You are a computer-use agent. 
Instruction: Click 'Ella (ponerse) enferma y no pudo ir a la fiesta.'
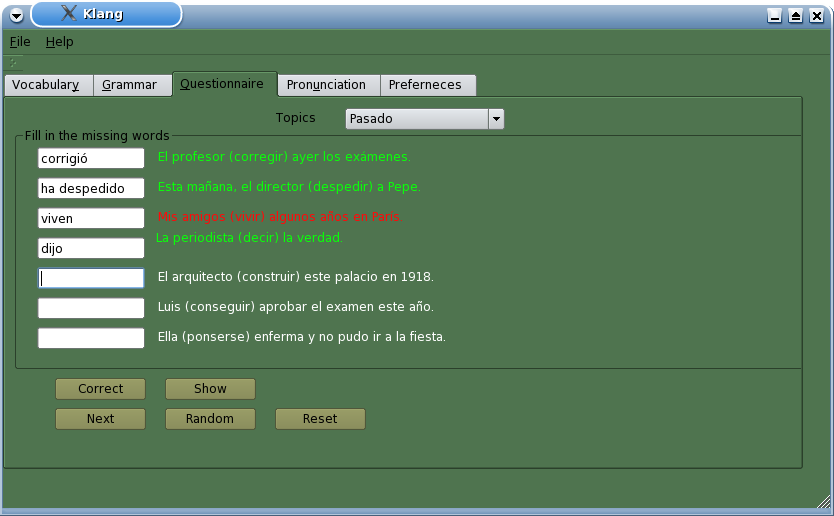click(302, 337)
